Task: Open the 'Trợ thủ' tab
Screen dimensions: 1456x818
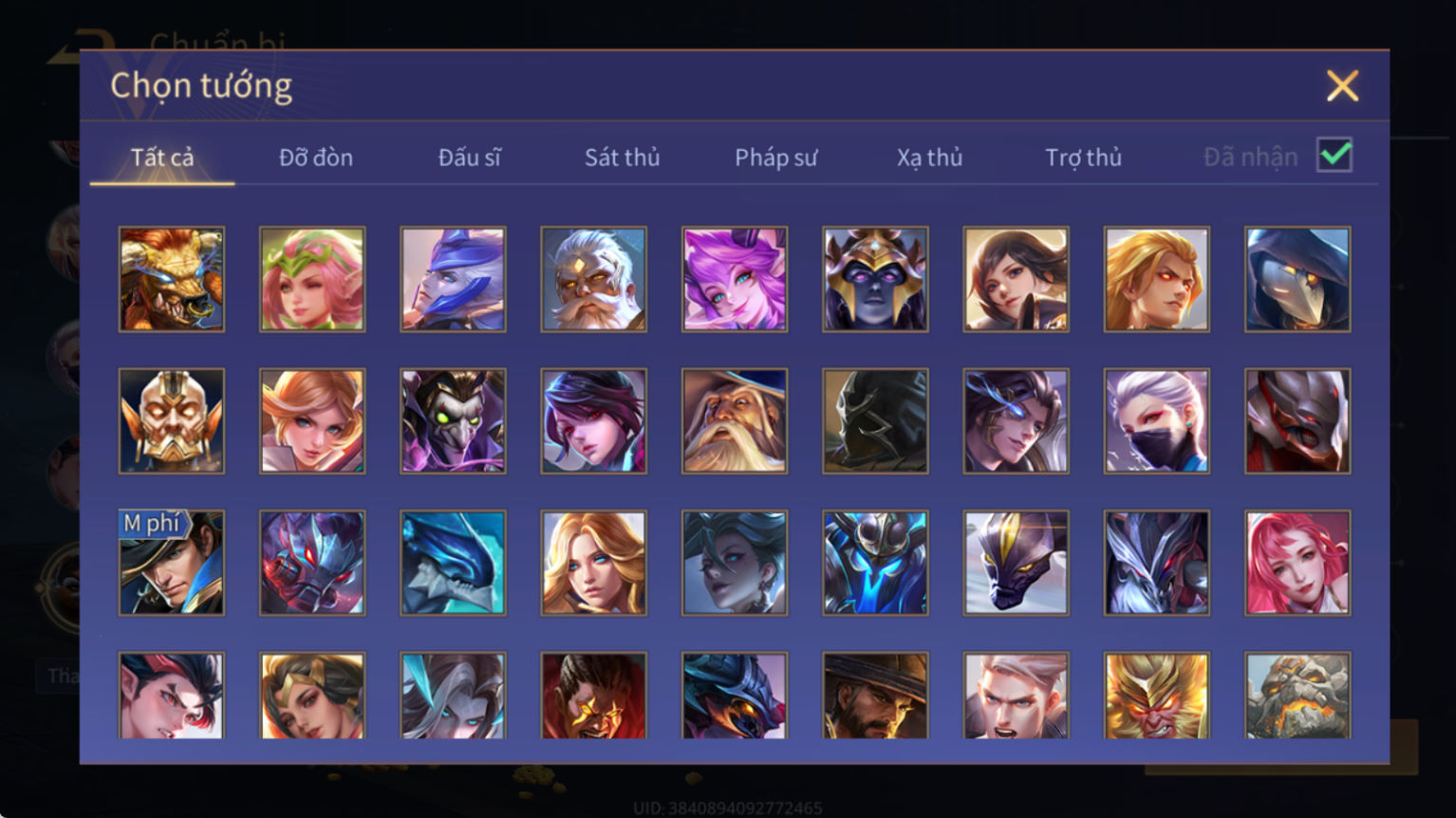Action: (x=1083, y=158)
